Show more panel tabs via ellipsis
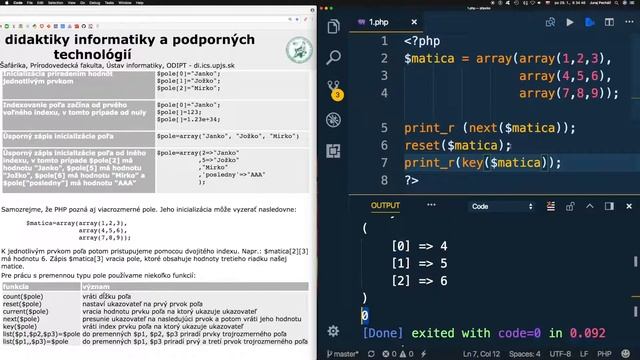640x360 pixels. (431, 205)
